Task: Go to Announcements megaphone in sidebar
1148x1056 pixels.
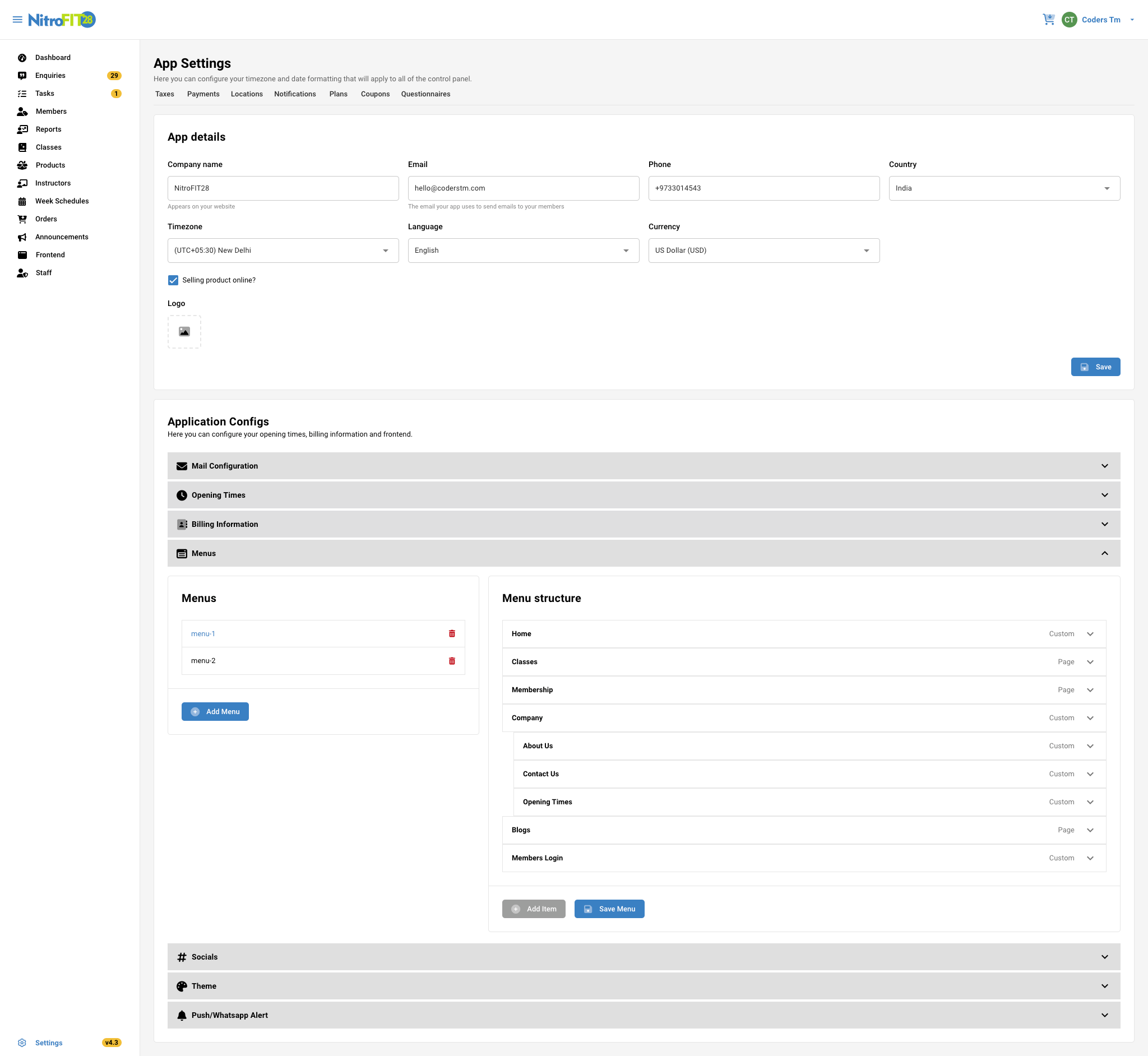Action: (x=22, y=237)
